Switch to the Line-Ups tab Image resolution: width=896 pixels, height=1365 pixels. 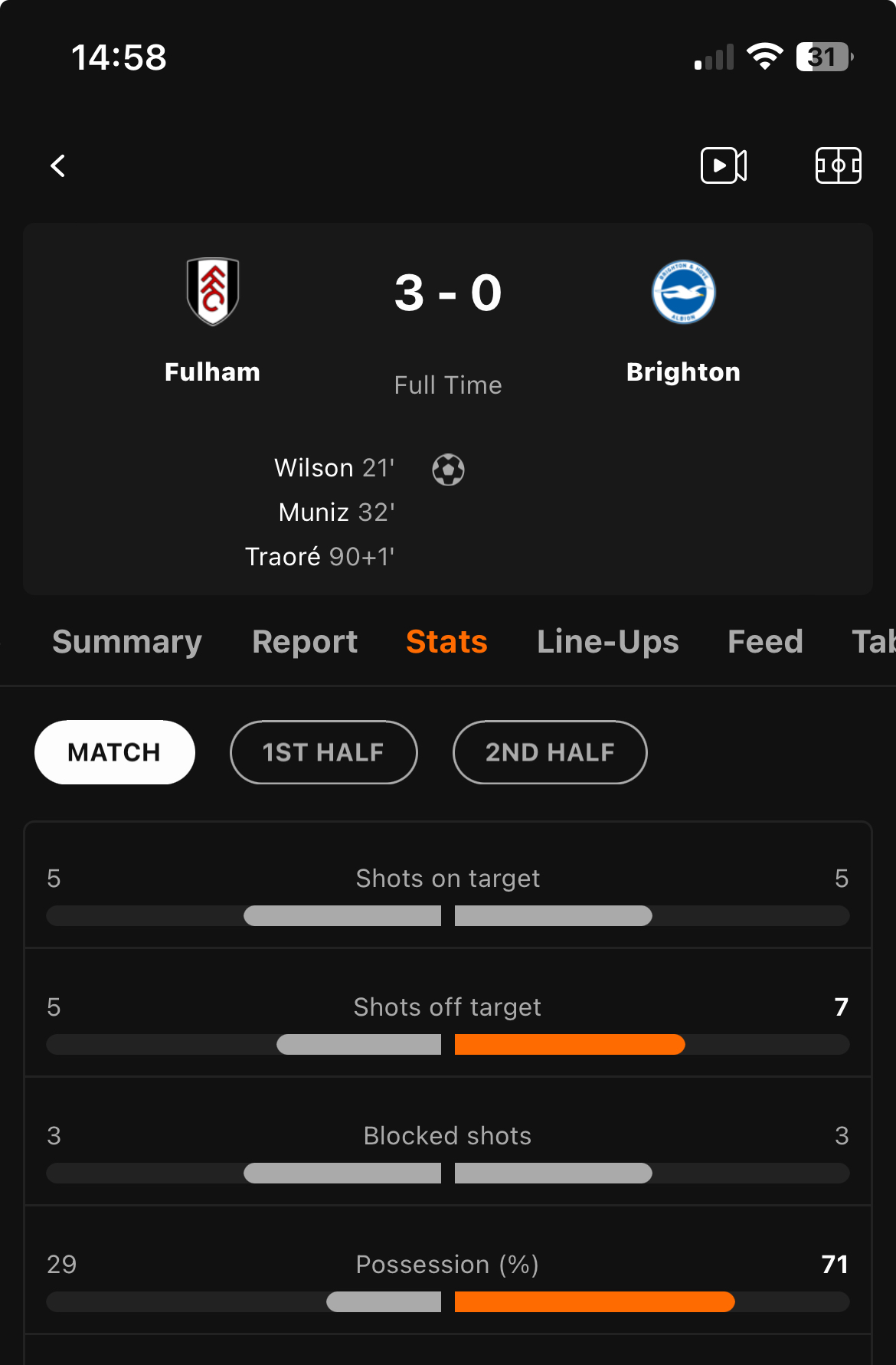coord(608,642)
